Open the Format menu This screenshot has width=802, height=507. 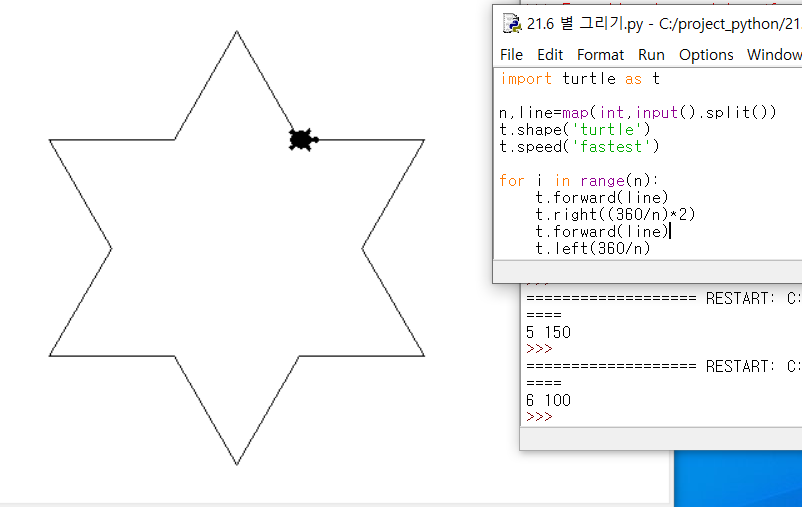tap(600, 55)
